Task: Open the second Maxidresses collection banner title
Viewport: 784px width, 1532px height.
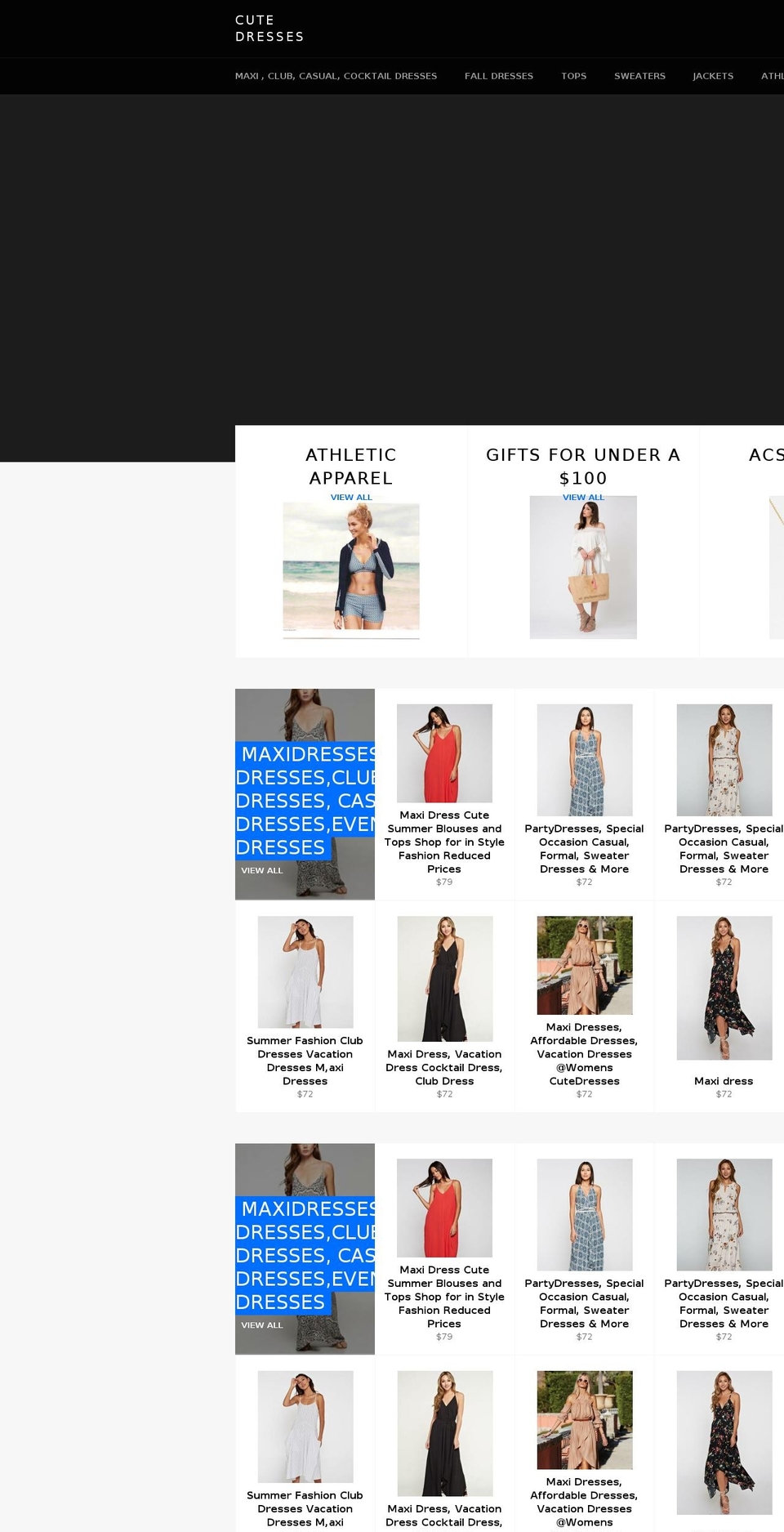Action: click(305, 1255)
